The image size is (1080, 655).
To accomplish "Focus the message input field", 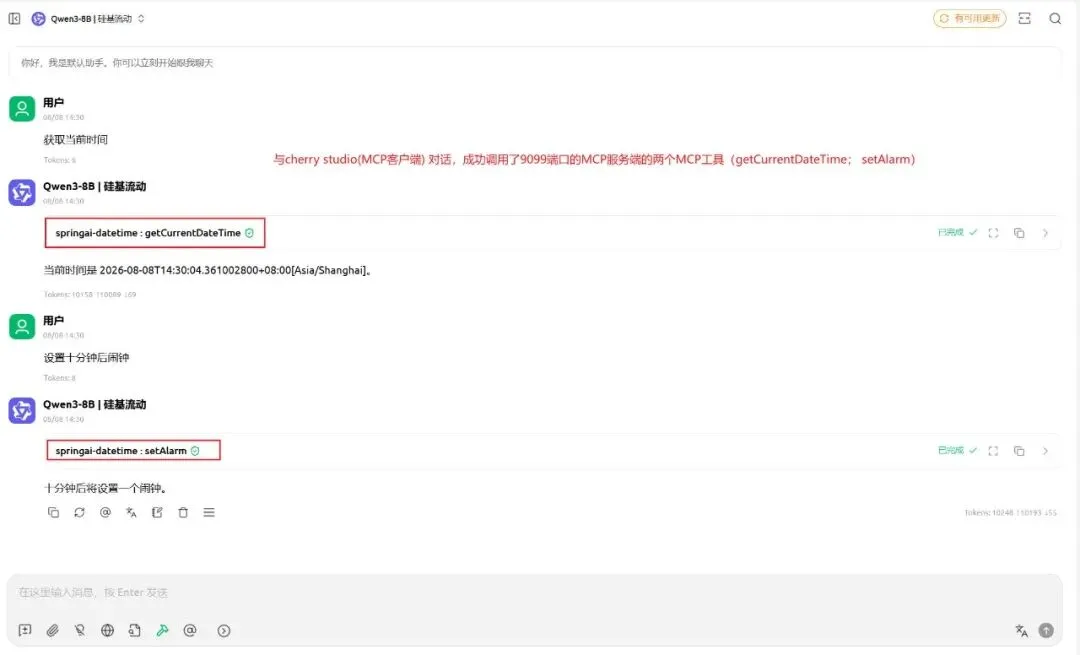I will (x=534, y=592).
